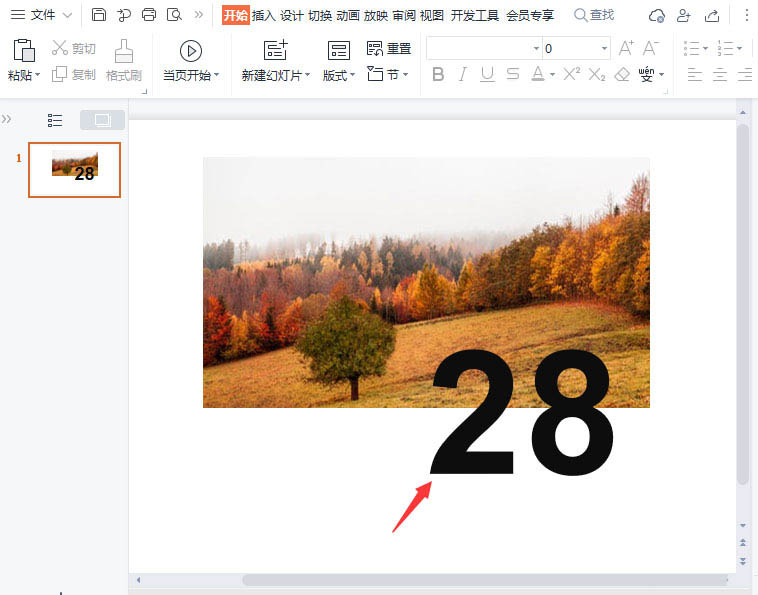Open the font size dropdown
758x595 pixels.
coord(604,48)
